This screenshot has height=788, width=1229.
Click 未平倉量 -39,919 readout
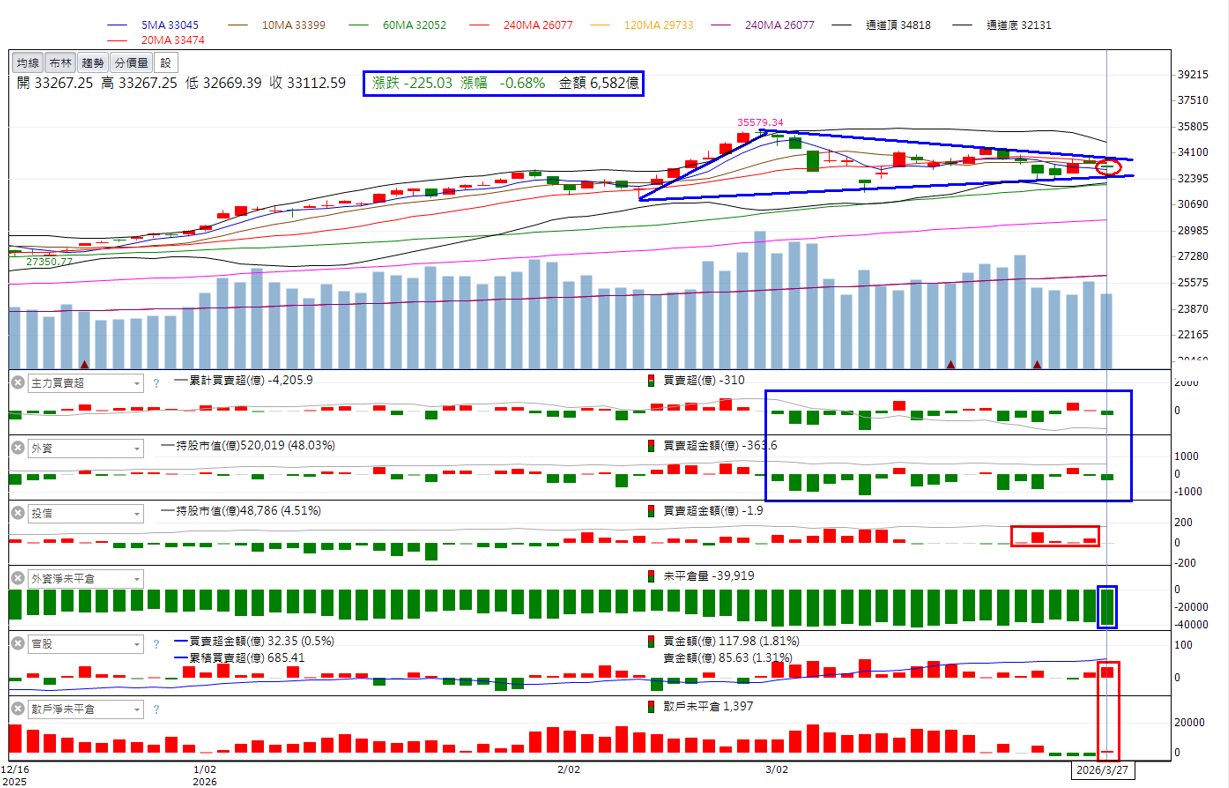[x=702, y=576]
